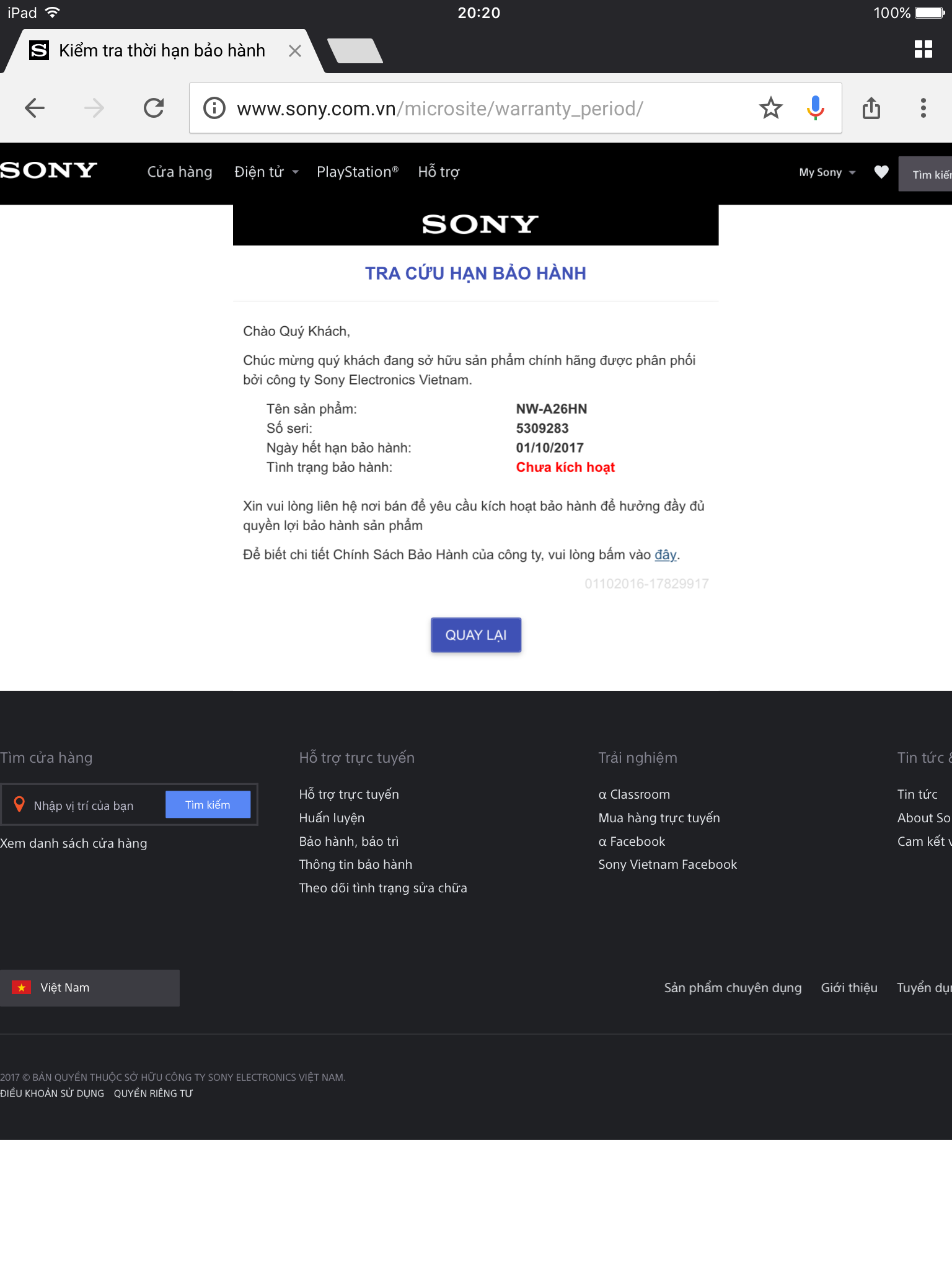Open the share sheet icon
The height and width of the screenshot is (1270, 952).
click(x=871, y=108)
